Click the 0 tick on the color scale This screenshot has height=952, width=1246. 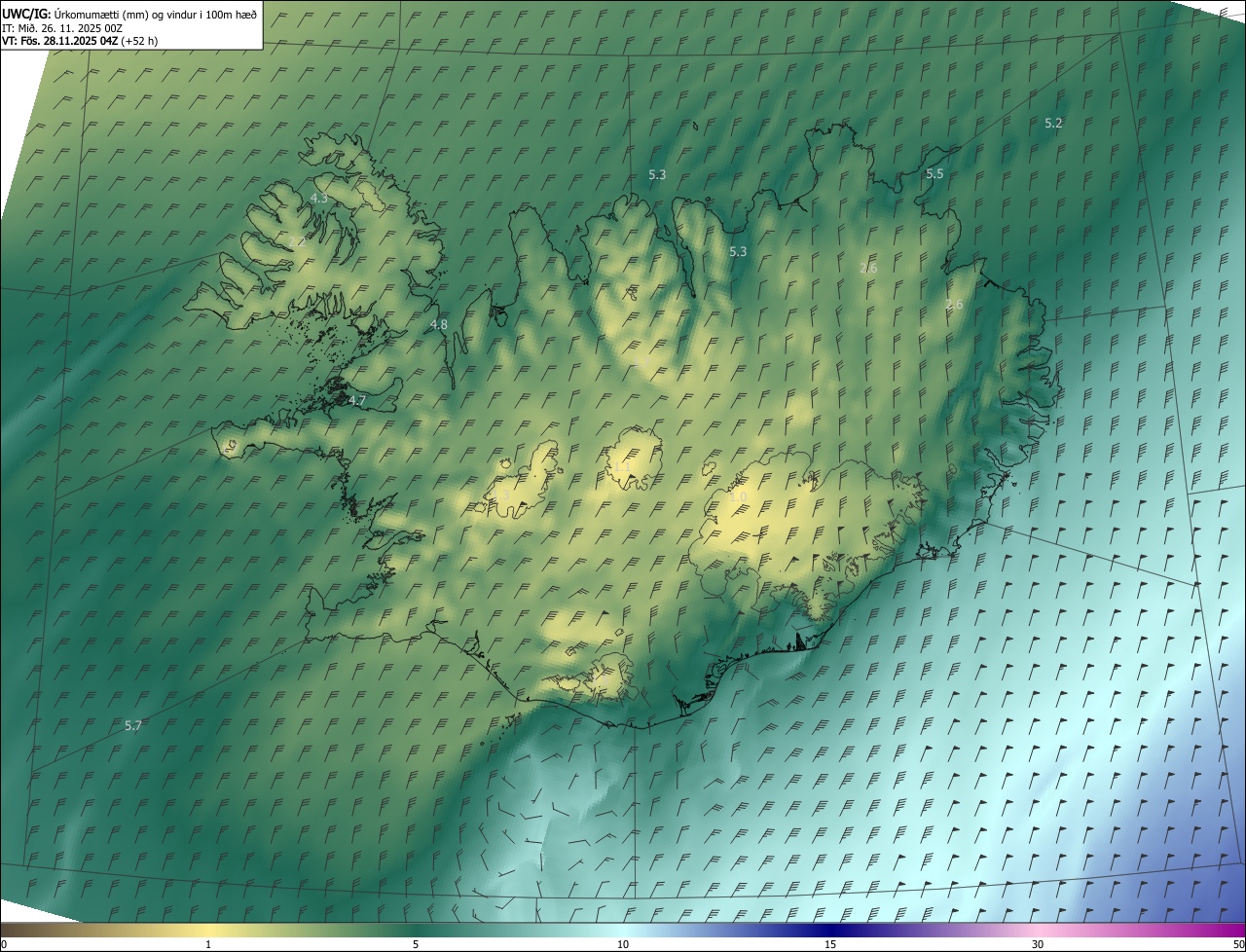[4, 944]
